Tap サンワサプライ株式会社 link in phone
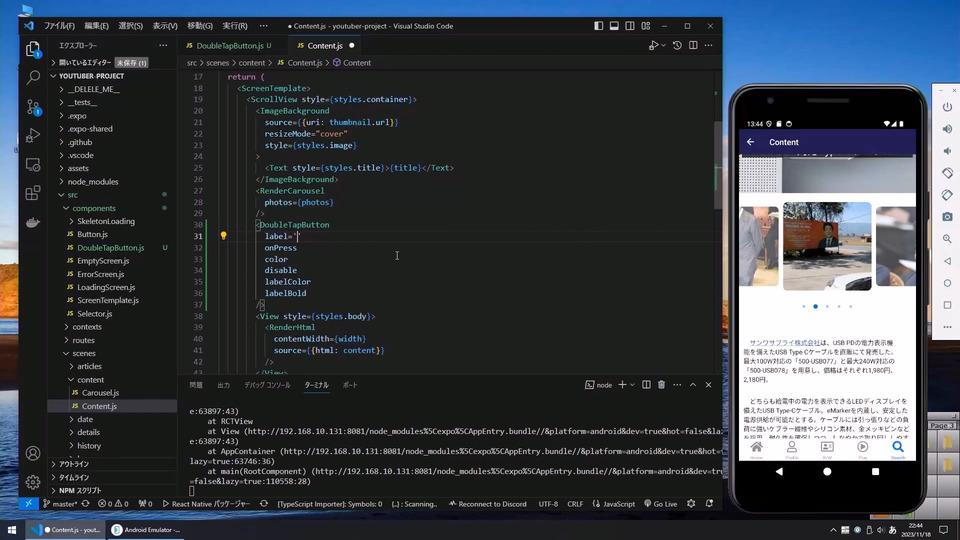Viewport: 960px width, 540px height. (784, 343)
